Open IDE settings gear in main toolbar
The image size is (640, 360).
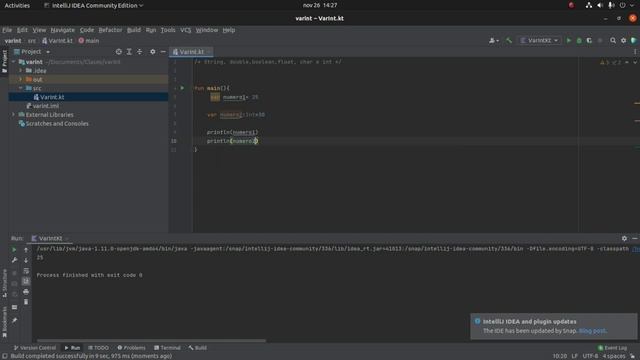(623, 40)
